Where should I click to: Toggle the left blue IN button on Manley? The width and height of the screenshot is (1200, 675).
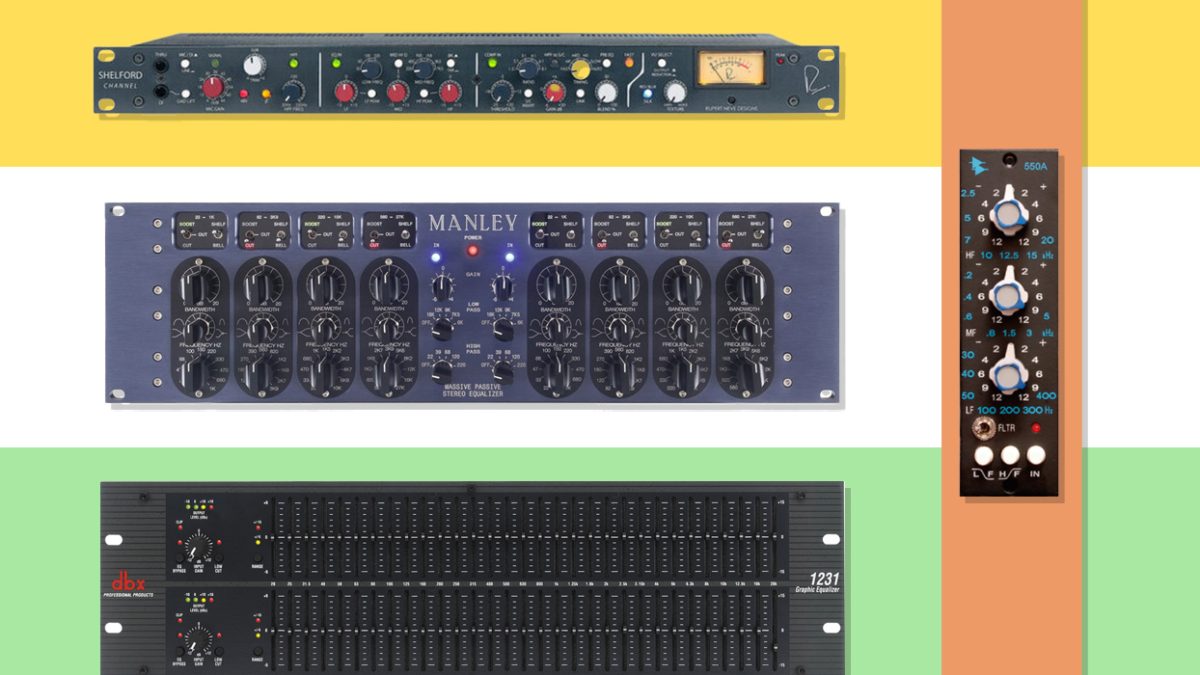(436, 257)
